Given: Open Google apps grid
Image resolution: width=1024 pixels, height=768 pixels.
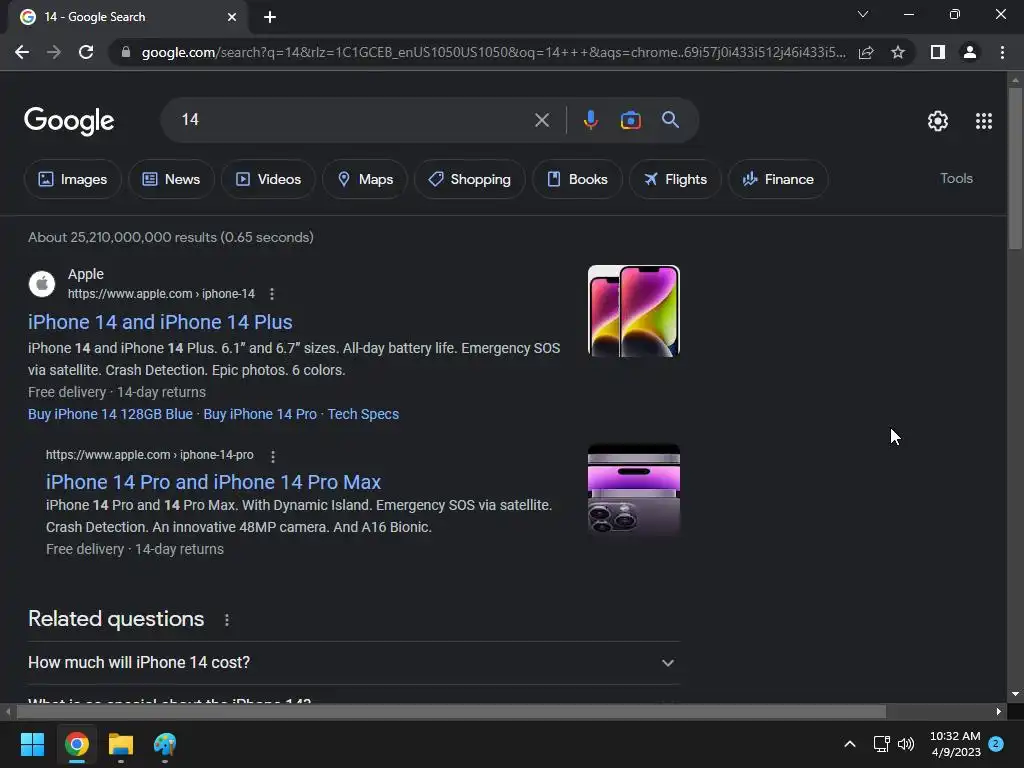Looking at the screenshot, I should pyautogui.click(x=984, y=121).
